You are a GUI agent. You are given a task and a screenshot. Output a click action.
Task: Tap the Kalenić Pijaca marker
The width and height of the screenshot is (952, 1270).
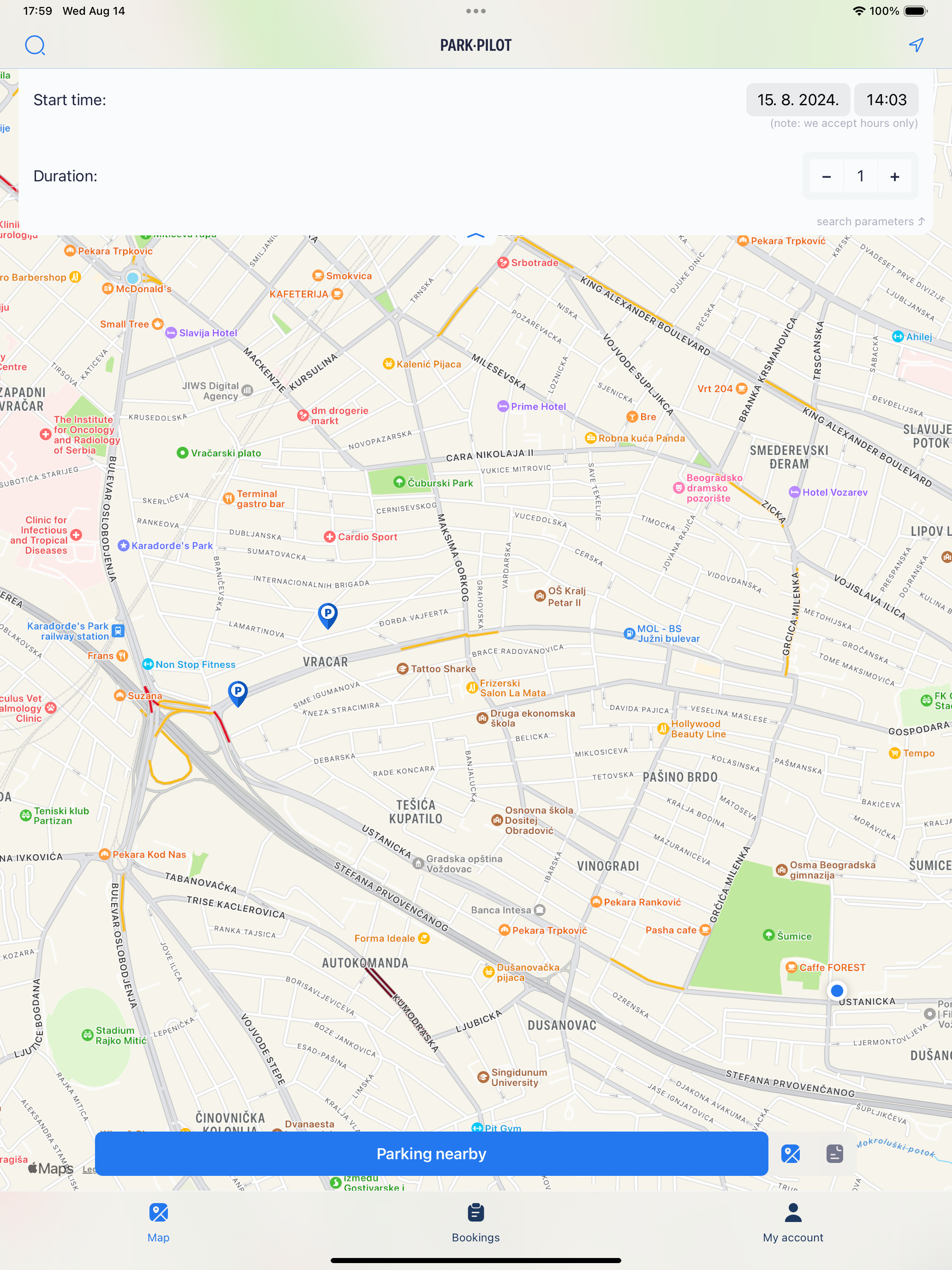(x=388, y=364)
